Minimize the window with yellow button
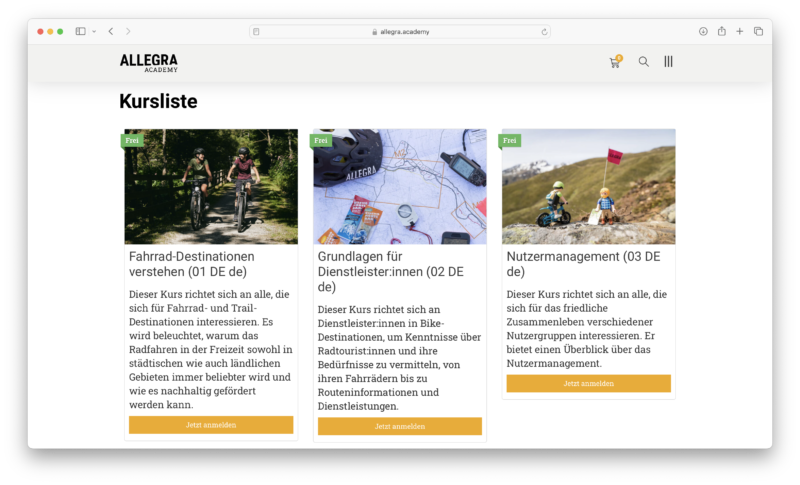This screenshot has height=485, width=800. point(50,32)
